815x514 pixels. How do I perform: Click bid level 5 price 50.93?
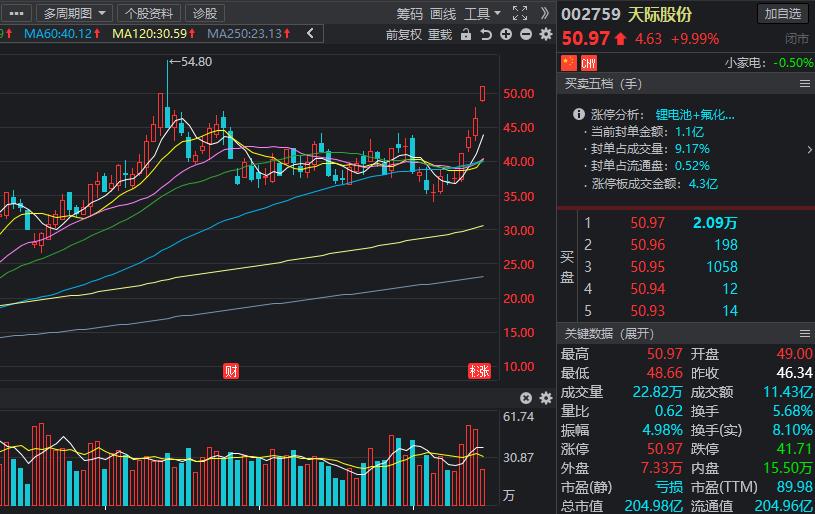647,311
